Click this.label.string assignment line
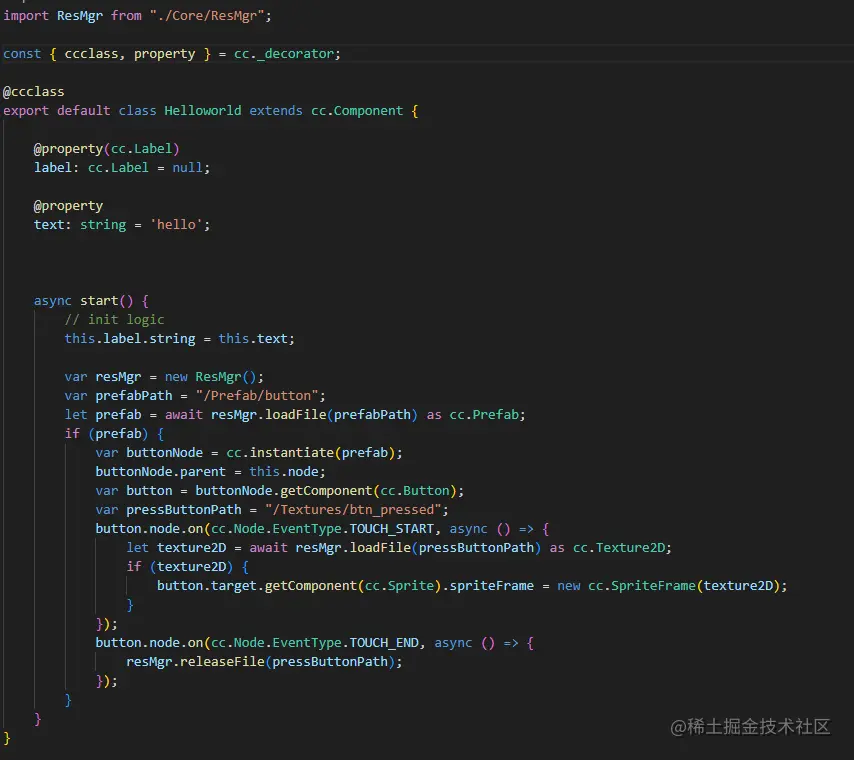The width and height of the screenshot is (854, 760). (x=179, y=339)
